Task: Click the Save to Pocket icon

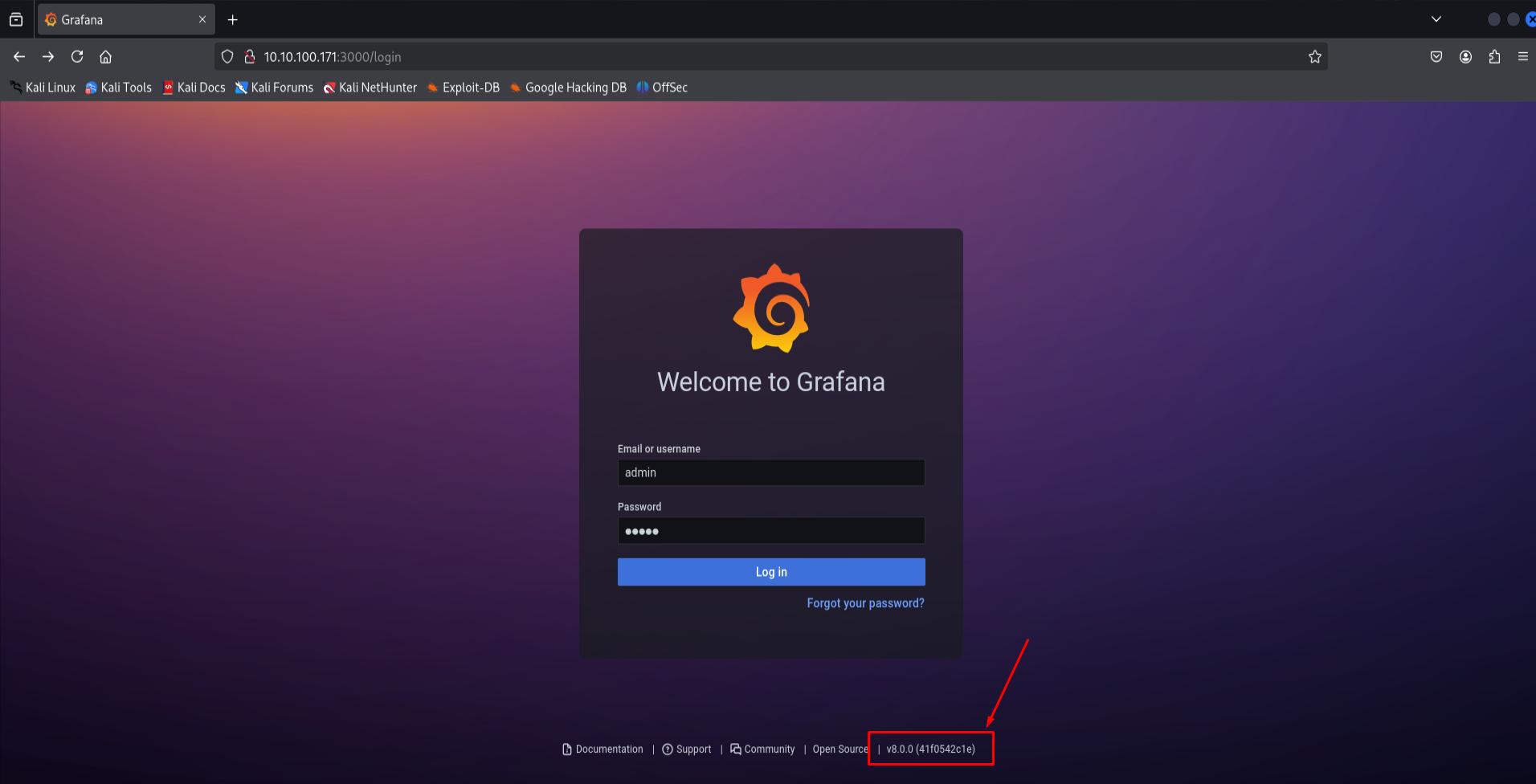Action: 1436,56
